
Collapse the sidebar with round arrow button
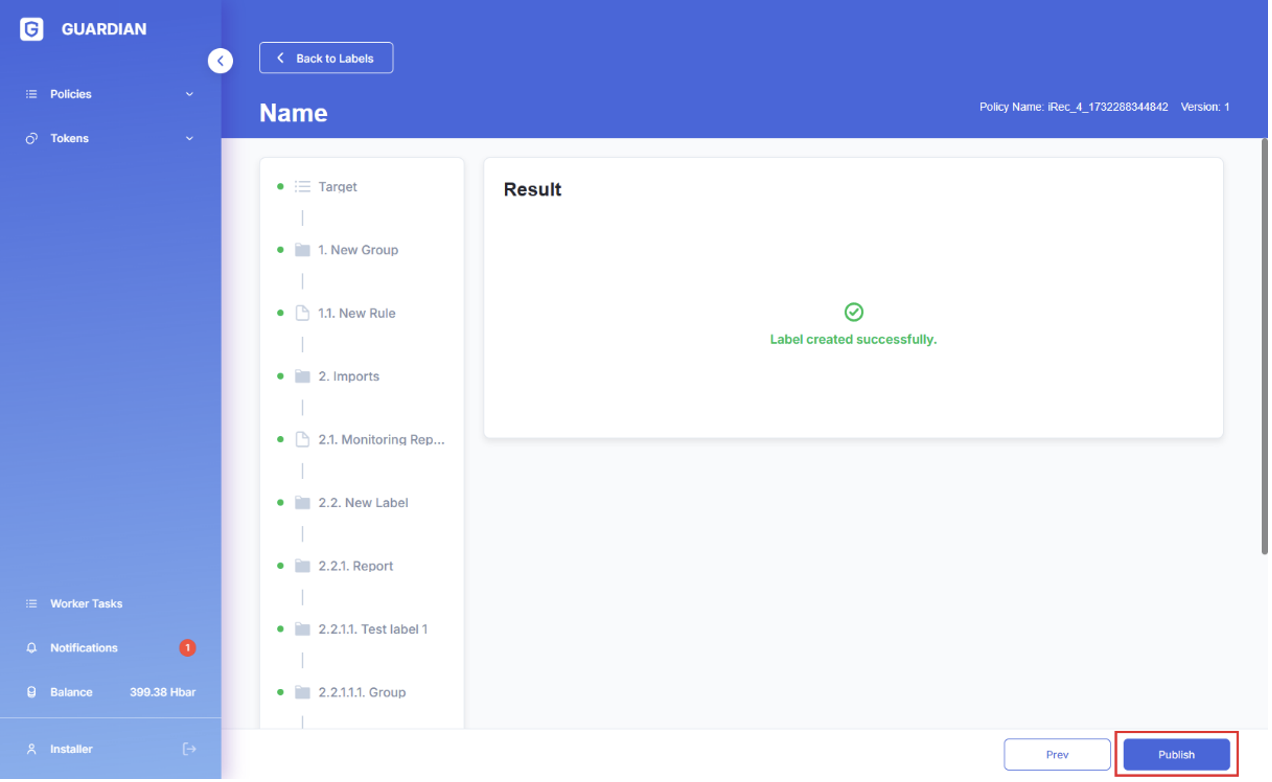pos(220,61)
